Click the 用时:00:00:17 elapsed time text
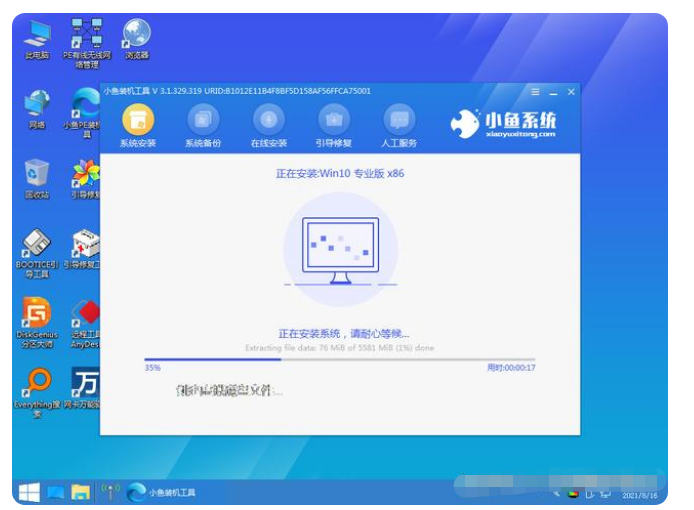The image size is (694, 510). pos(511,367)
